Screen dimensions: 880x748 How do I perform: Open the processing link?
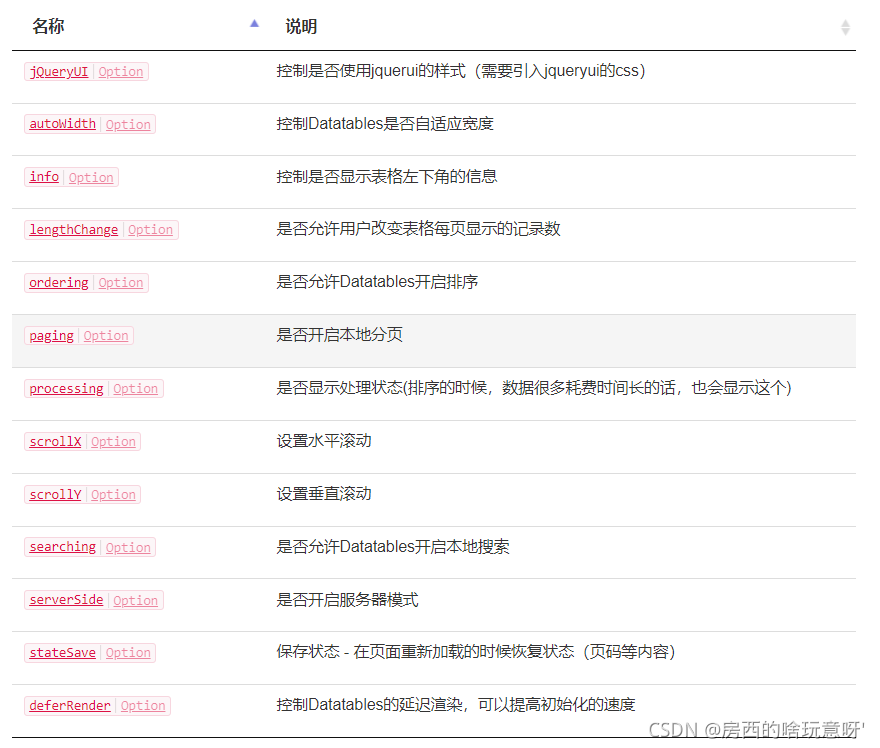click(x=66, y=388)
